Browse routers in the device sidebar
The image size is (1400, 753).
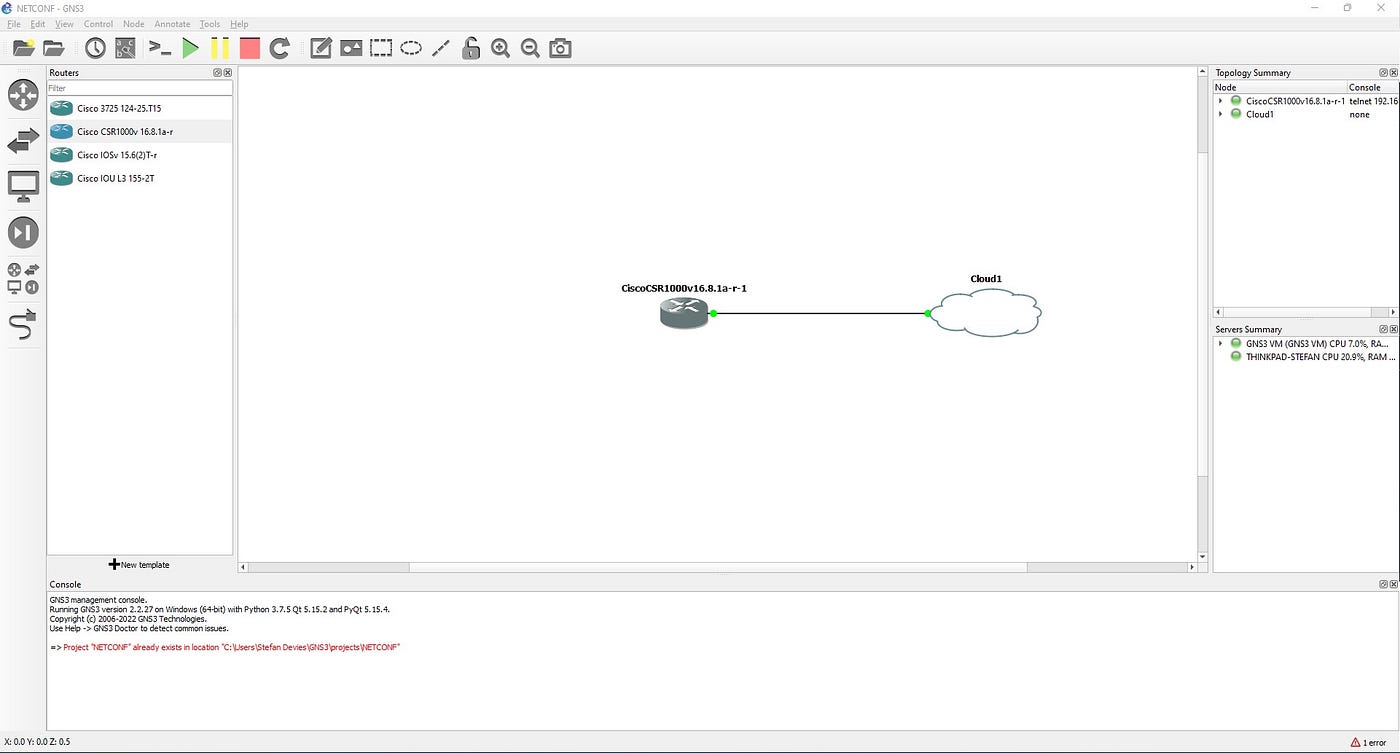(x=23, y=95)
